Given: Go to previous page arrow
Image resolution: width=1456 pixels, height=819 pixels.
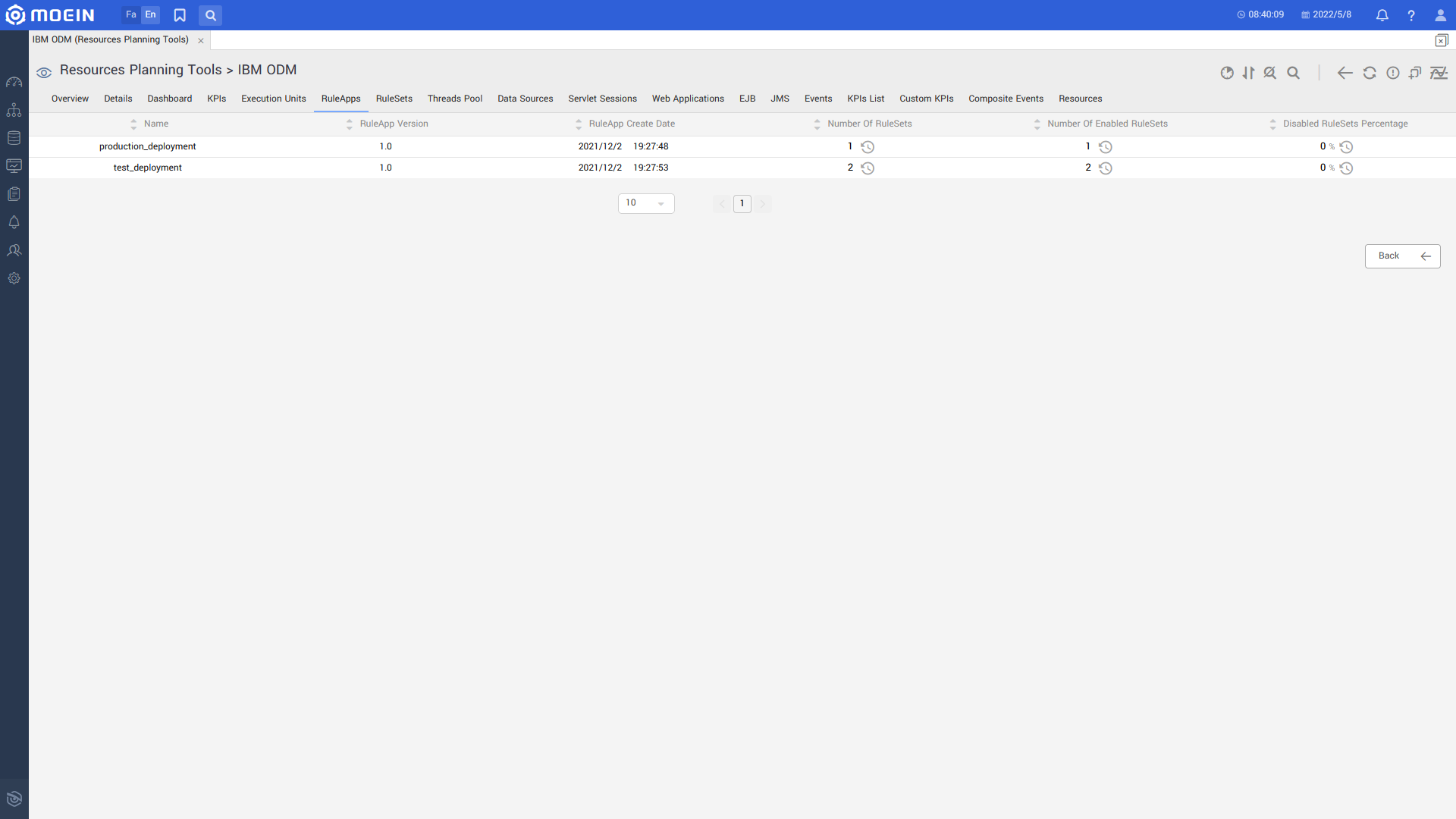Looking at the screenshot, I should (x=721, y=203).
